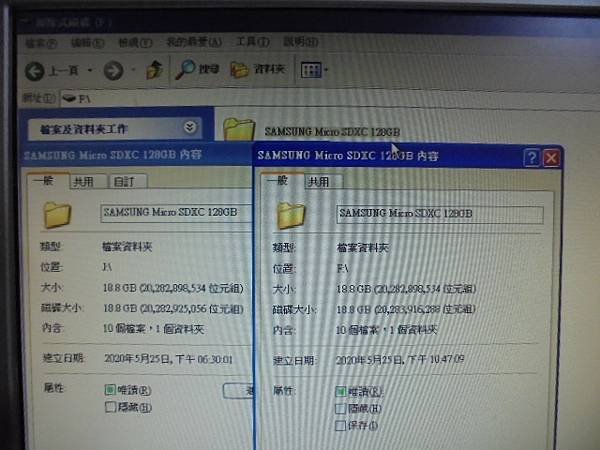
Task: Open the Help (說明) menu
Action: [x=300, y=41]
